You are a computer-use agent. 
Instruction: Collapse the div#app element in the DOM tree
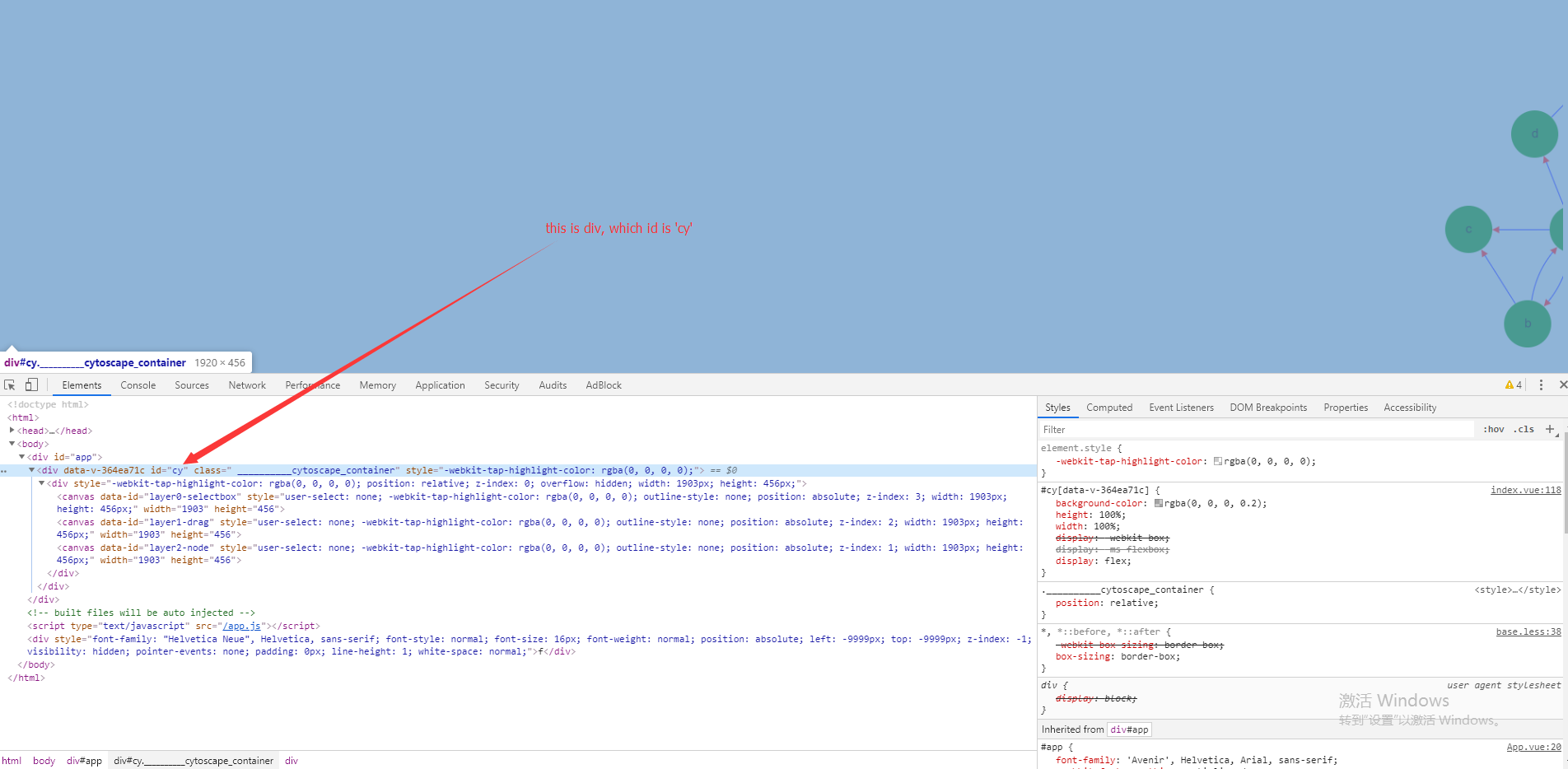[21, 457]
